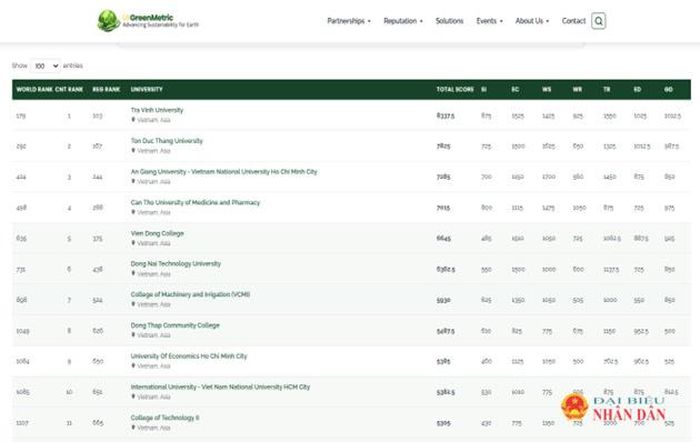Sort by GO column header
The width and height of the screenshot is (700, 442).
(668, 89)
